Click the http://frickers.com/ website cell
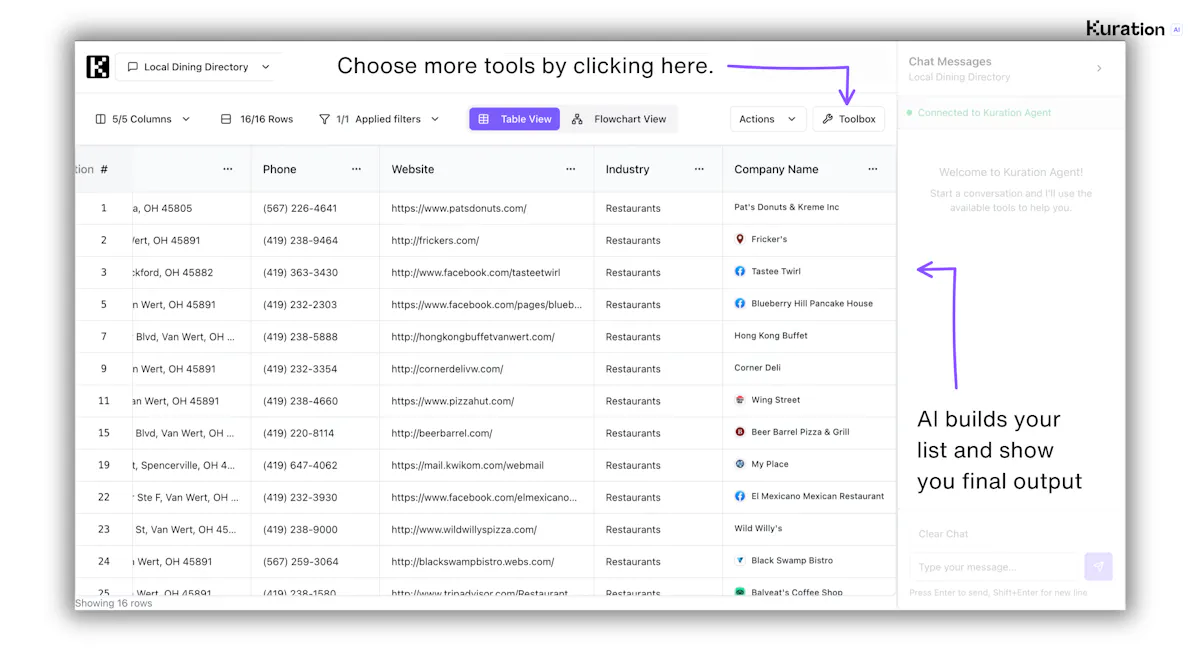Viewport: 1200px width, 652px height. 435,240
